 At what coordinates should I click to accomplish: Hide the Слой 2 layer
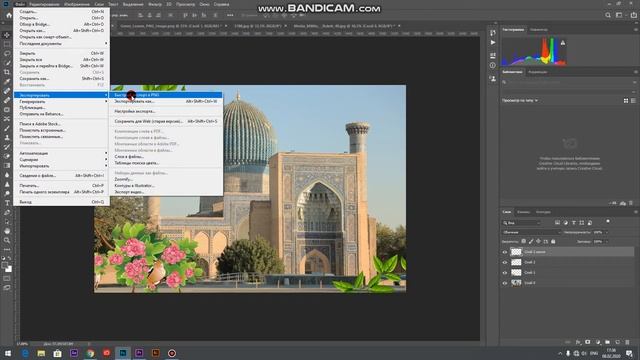coord(505,262)
